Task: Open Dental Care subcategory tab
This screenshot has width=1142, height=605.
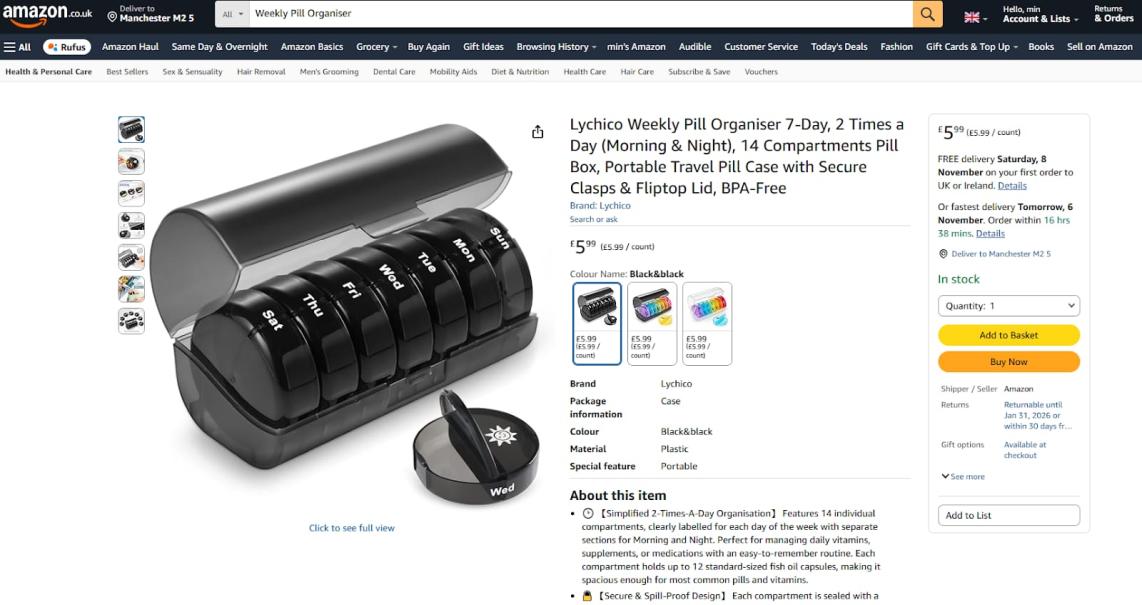Action: click(394, 71)
